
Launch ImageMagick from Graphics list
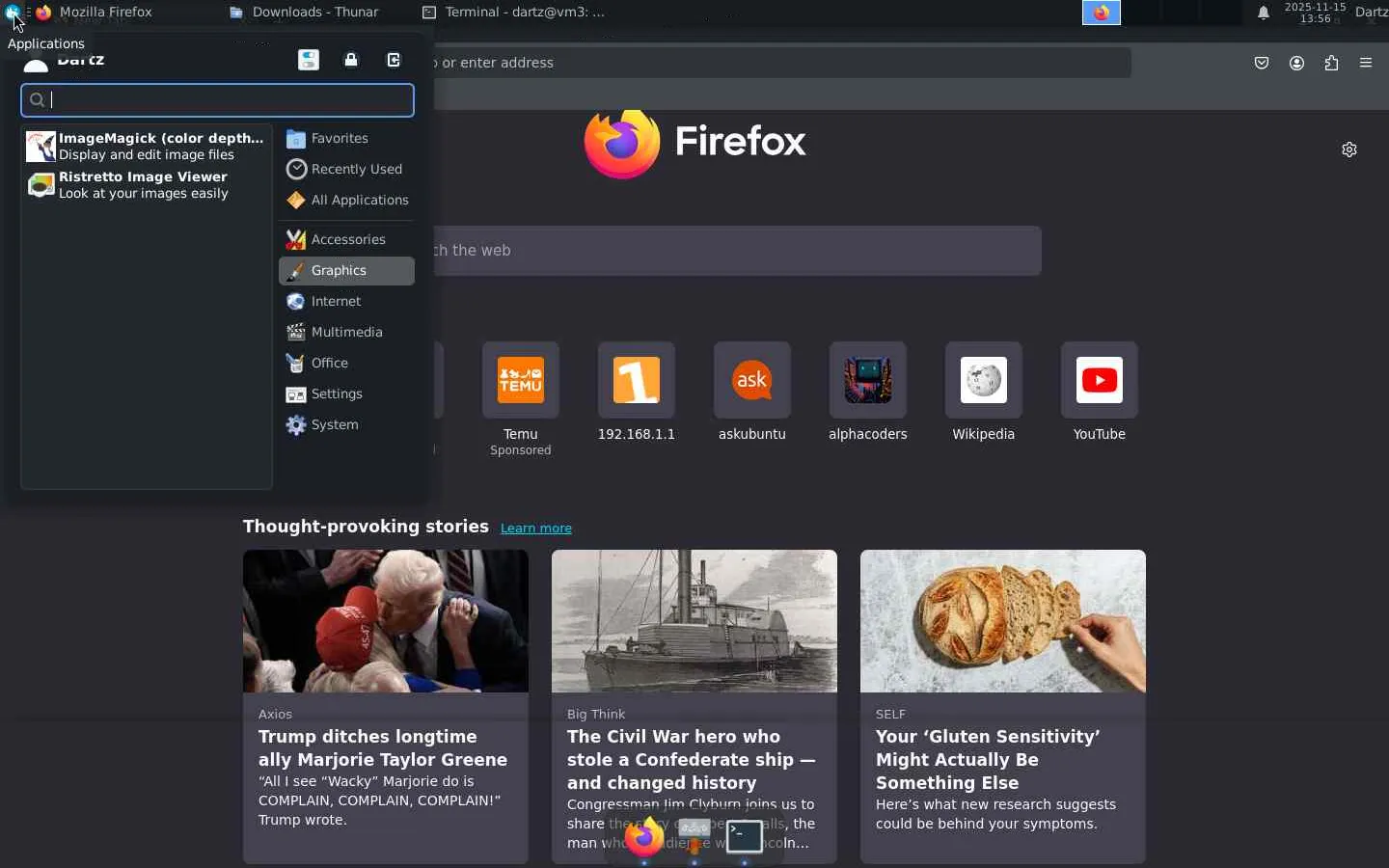point(146,147)
